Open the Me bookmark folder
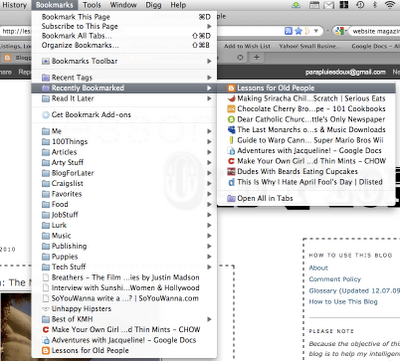Screen dimensions: 400x361 (124, 131)
